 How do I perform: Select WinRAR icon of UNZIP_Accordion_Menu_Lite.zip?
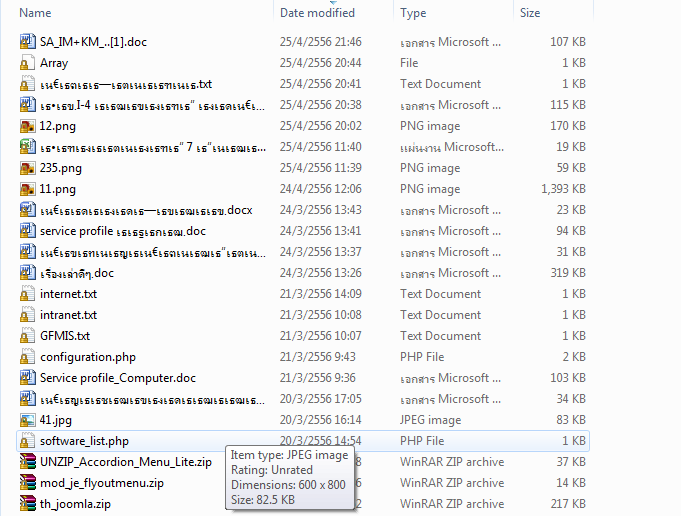tap(27, 462)
